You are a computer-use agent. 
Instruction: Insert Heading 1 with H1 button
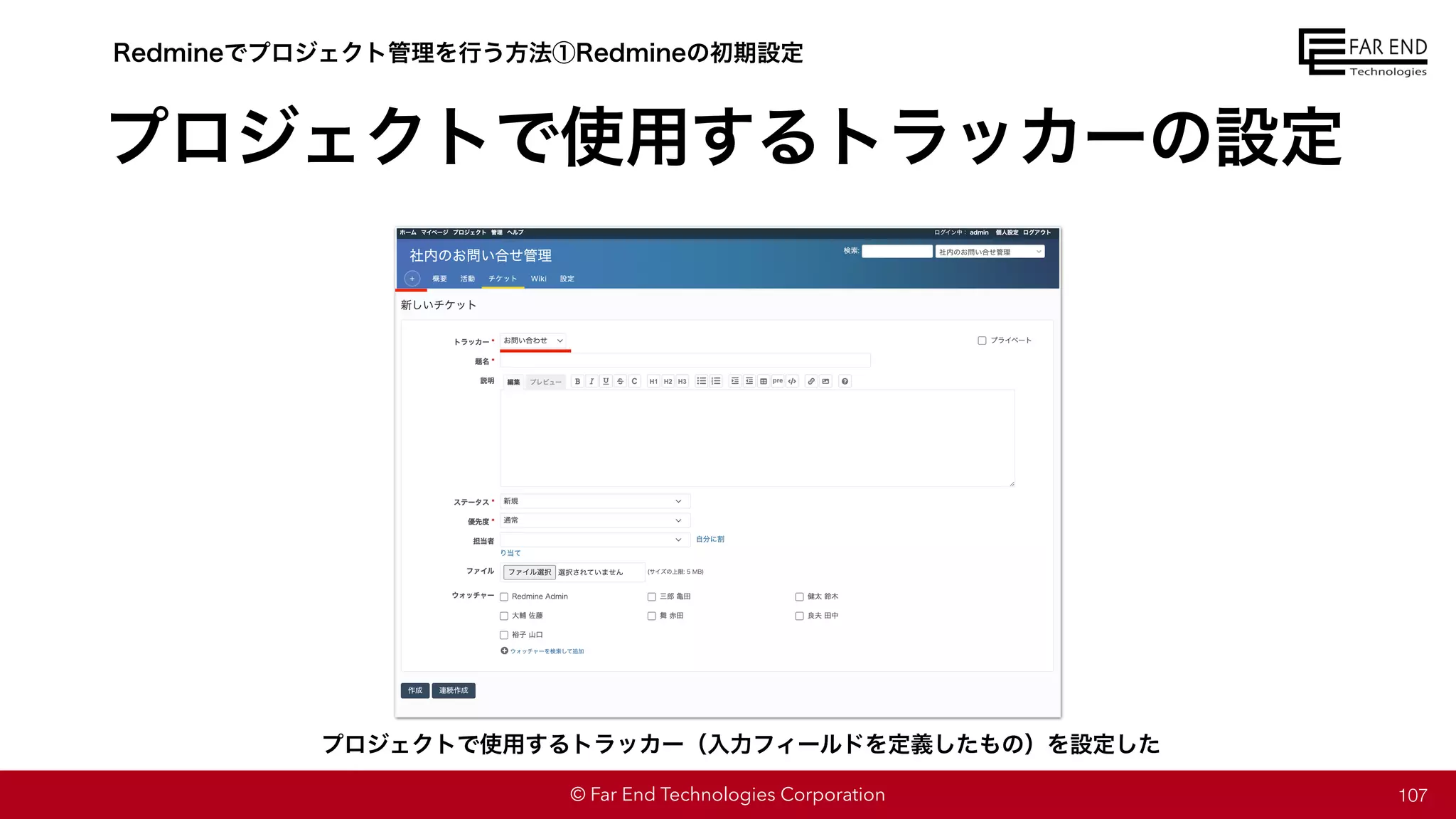click(653, 381)
